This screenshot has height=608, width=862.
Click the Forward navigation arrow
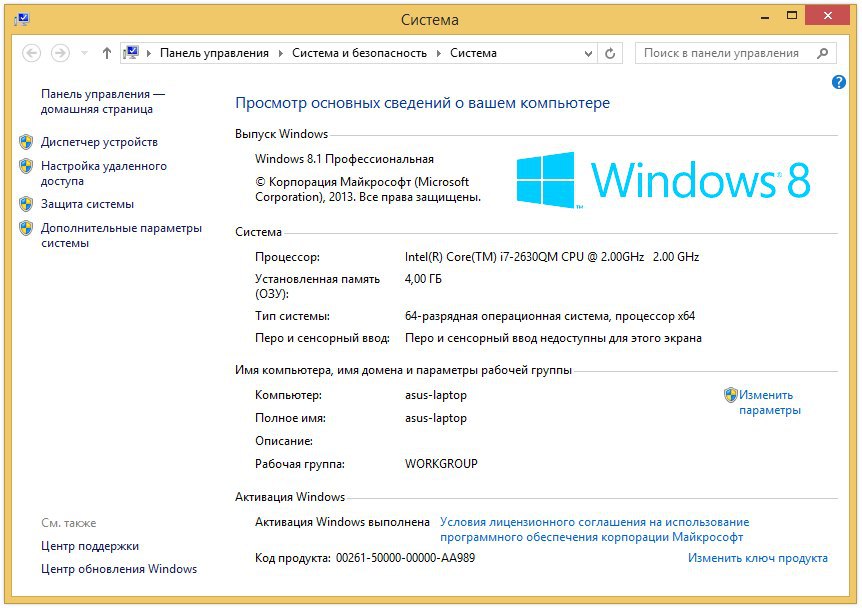tap(60, 53)
